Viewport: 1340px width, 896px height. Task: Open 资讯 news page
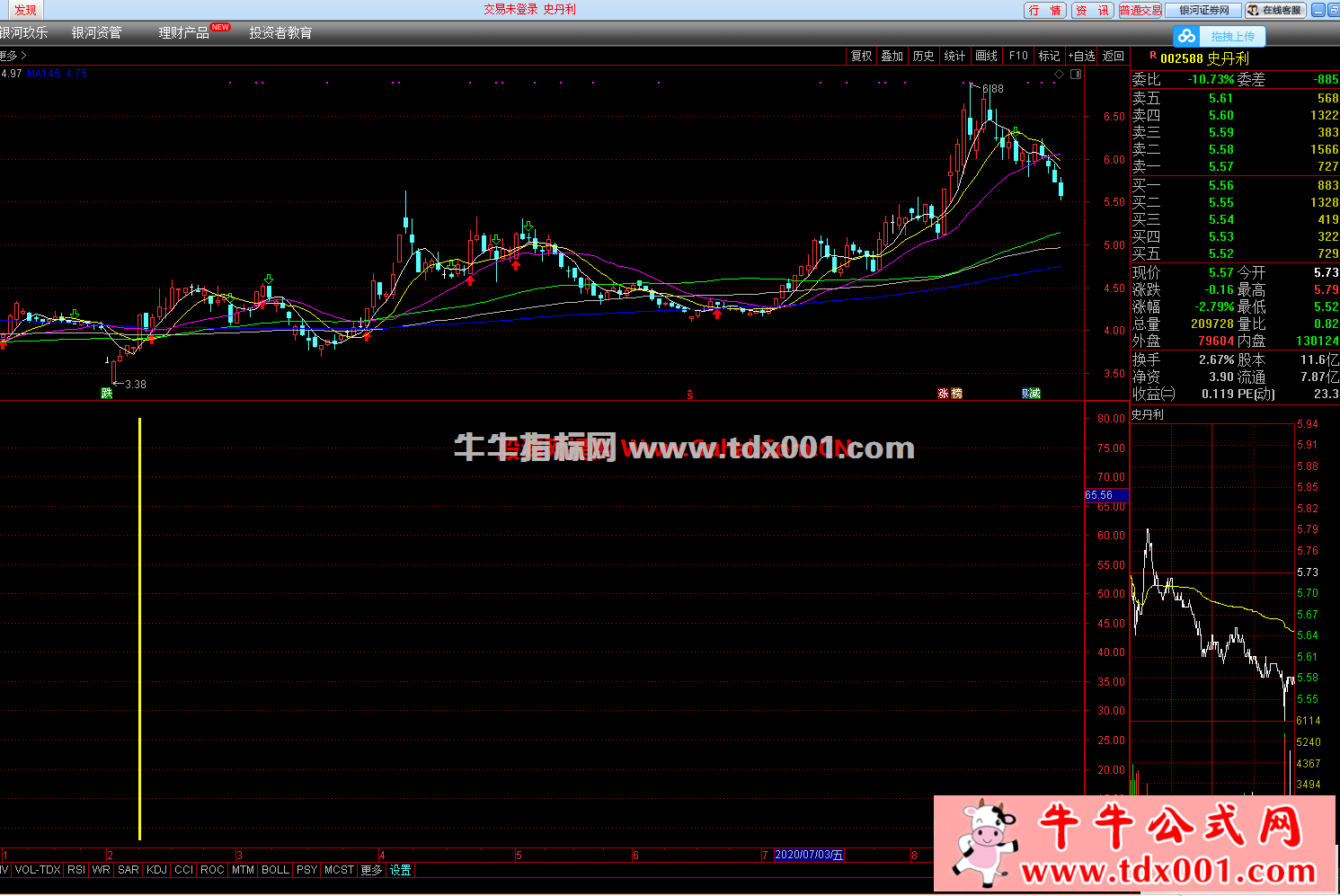pos(1093,10)
